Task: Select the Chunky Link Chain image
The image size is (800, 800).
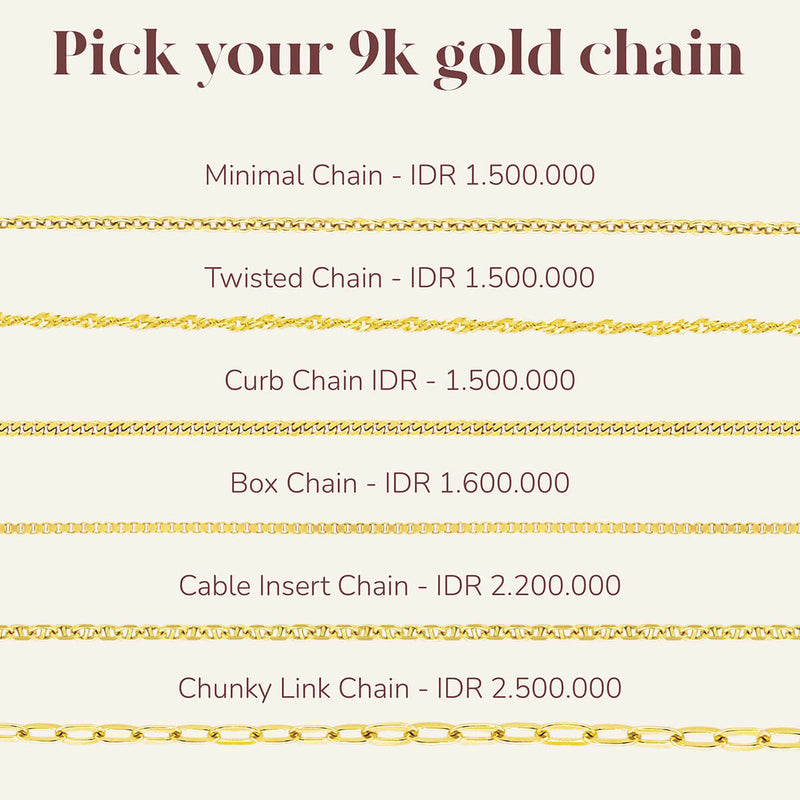Action: [400, 735]
